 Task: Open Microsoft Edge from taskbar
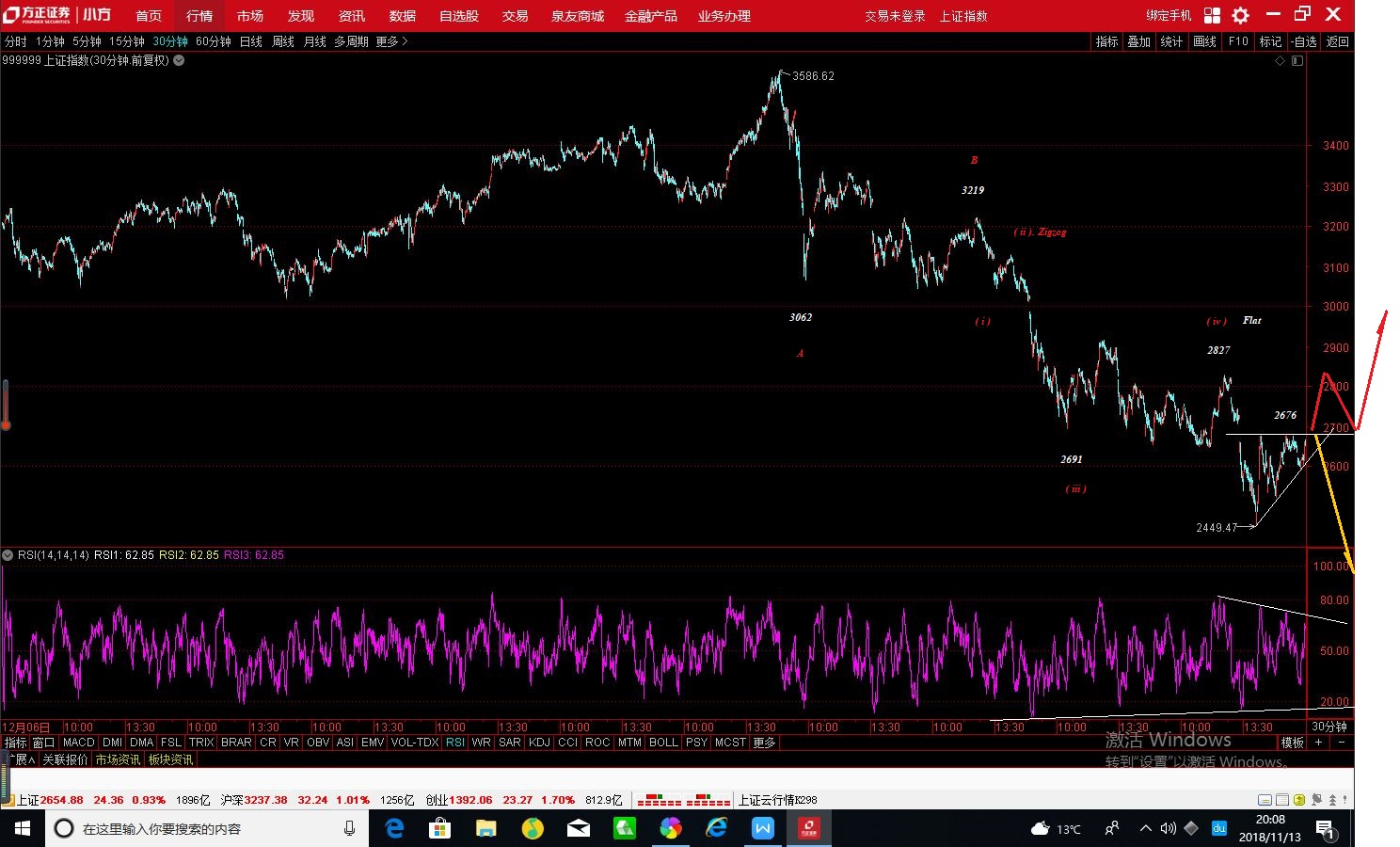394,828
